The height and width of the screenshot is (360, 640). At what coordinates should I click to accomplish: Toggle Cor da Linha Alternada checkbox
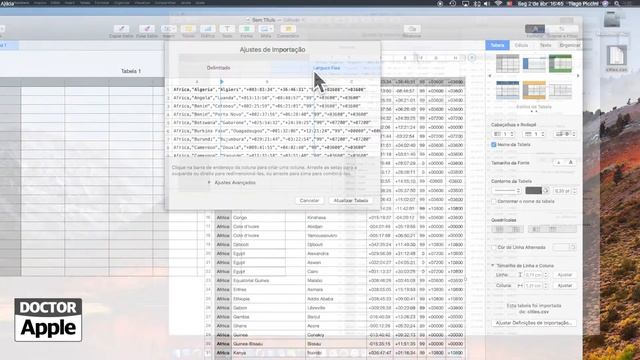(x=494, y=247)
